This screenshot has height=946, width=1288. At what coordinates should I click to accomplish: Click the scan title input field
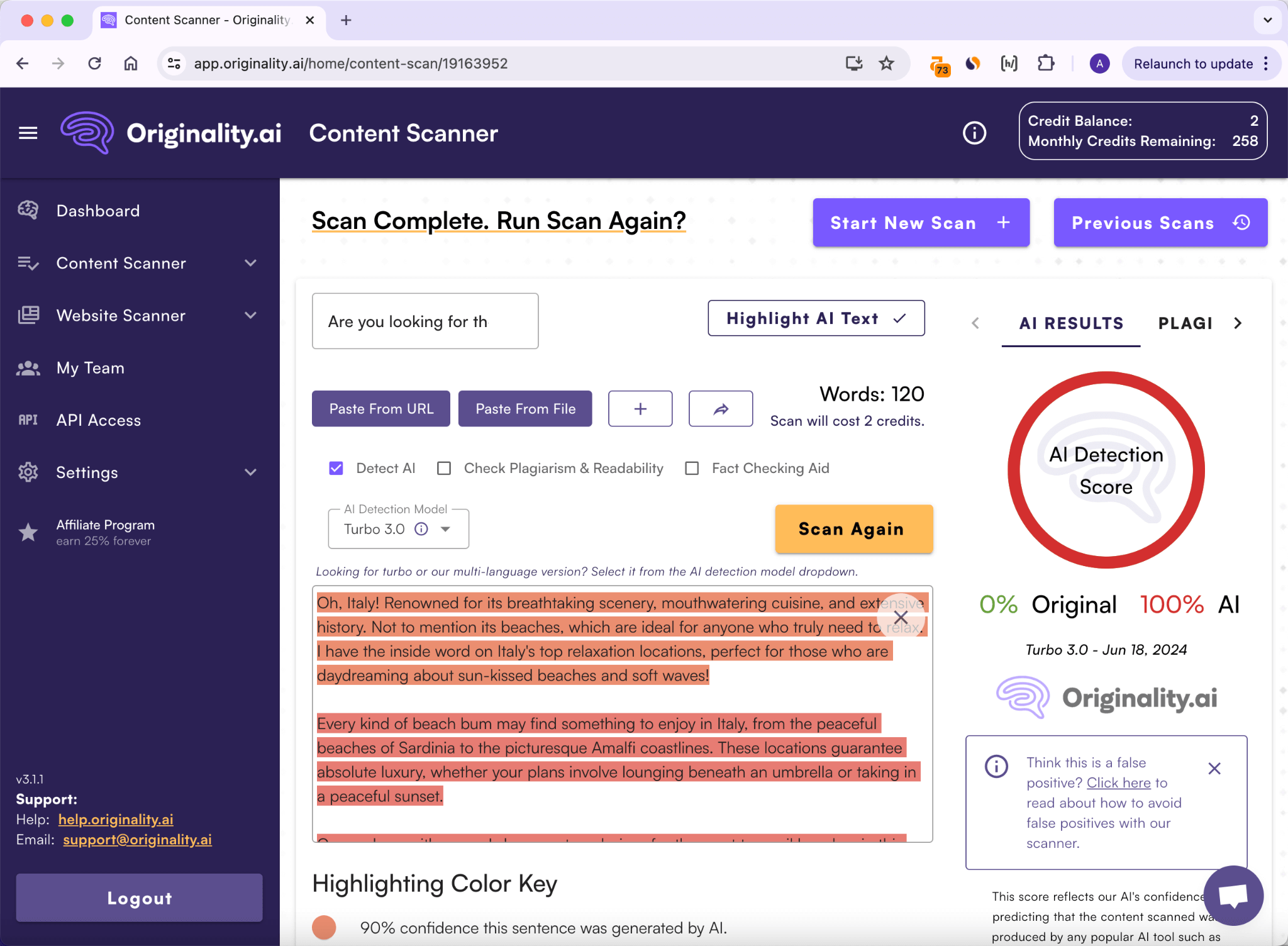(x=425, y=321)
